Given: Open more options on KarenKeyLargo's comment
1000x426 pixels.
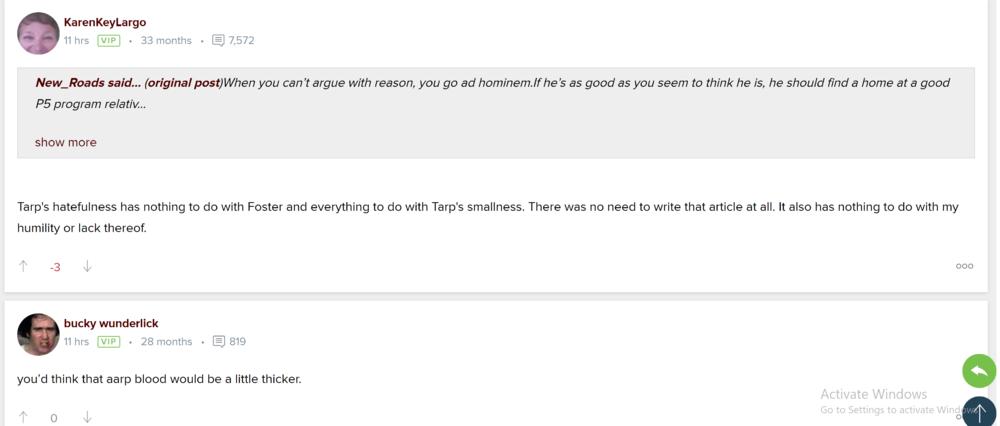Looking at the screenshot, I should point(964,266).
